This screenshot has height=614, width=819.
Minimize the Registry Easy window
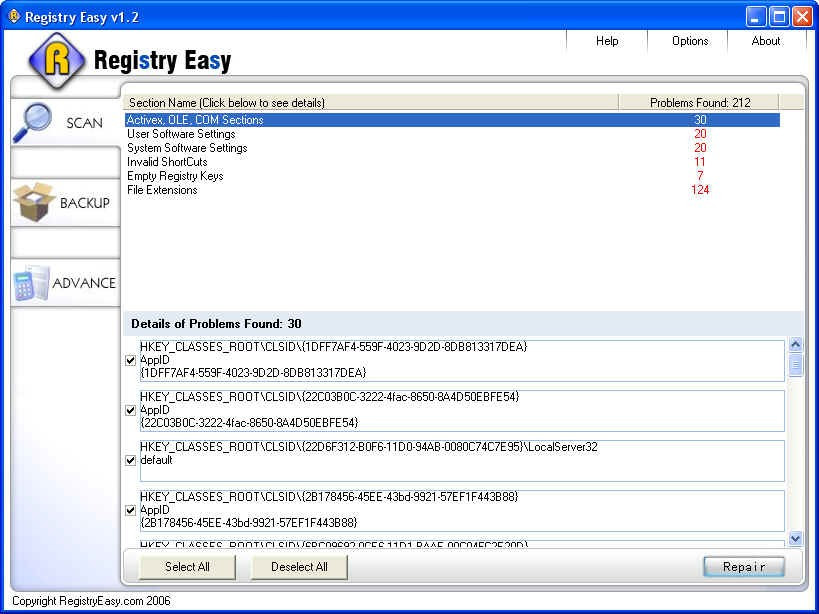pos(755,17)
